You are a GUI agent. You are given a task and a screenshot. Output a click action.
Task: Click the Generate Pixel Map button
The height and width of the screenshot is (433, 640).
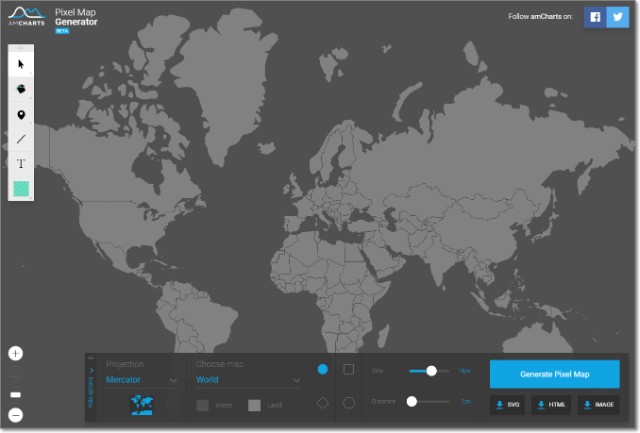554,374
